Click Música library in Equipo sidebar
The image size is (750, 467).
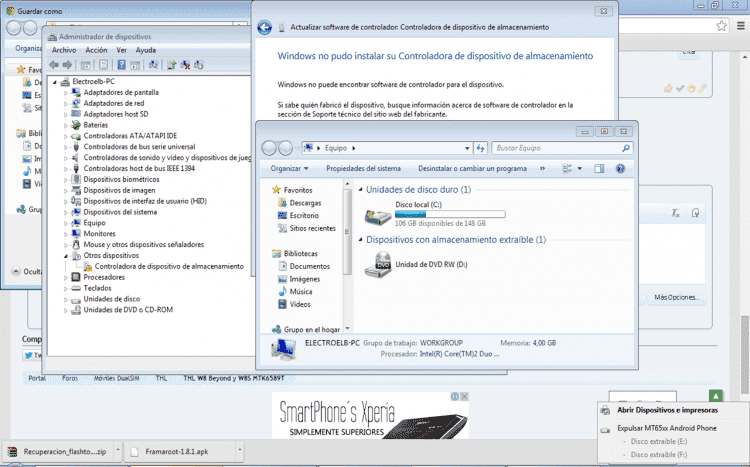(x=300, y=291)
